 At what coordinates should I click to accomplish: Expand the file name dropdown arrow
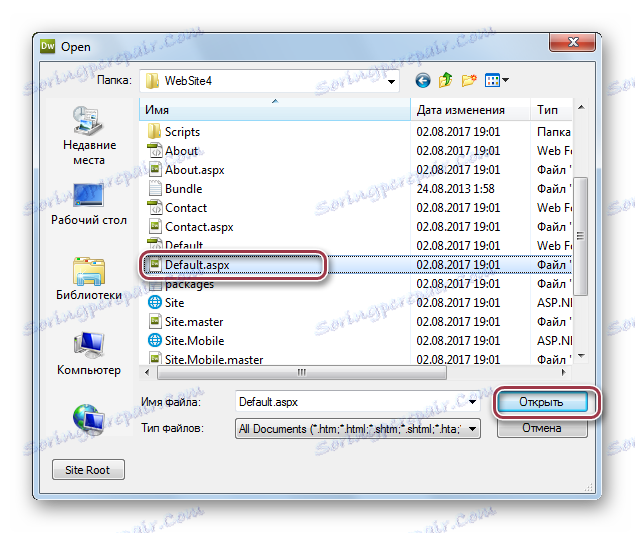[x=472, y=402]
